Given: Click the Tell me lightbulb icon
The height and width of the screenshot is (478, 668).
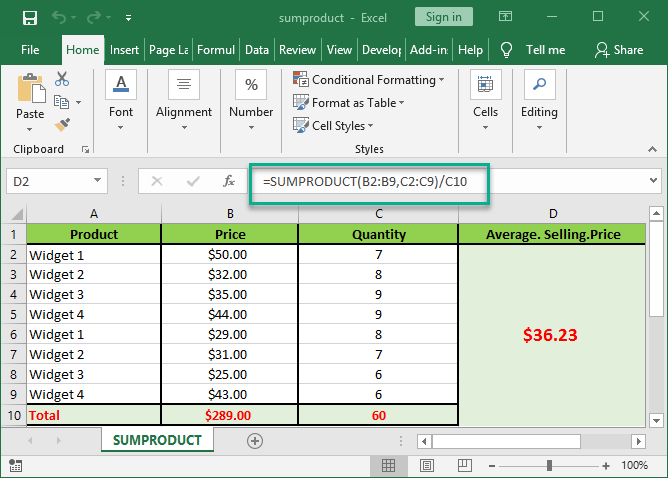Looking at the screenshot, I should coord(507,50).
